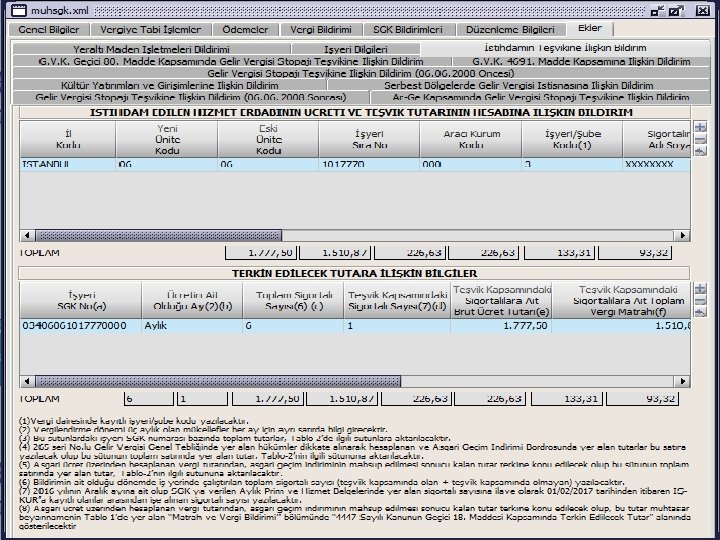Open Yeraltı Maden İşletmeleri Bildirimi sub-tab

coord(151,49)
